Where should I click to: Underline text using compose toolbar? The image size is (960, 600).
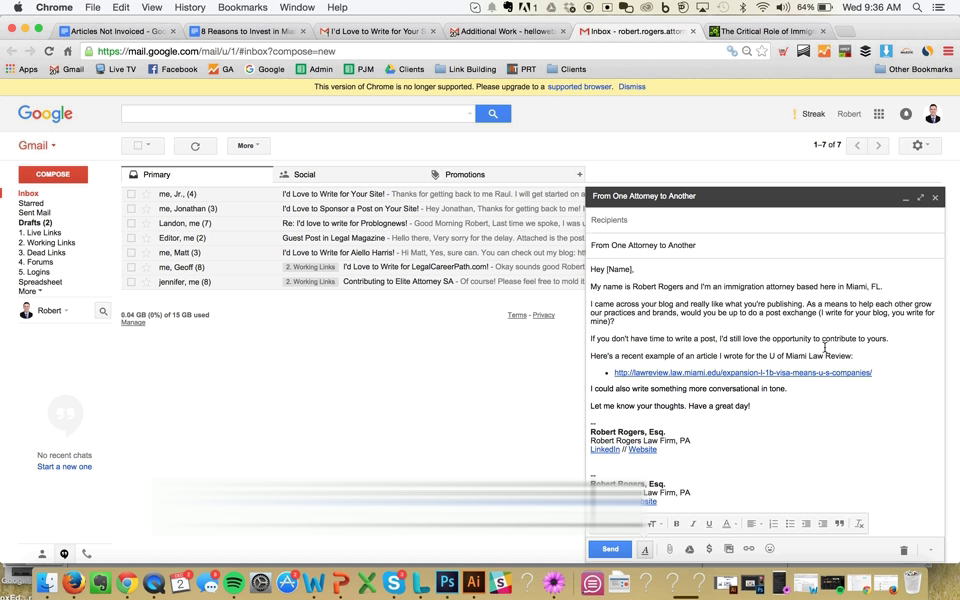(709, 523)
